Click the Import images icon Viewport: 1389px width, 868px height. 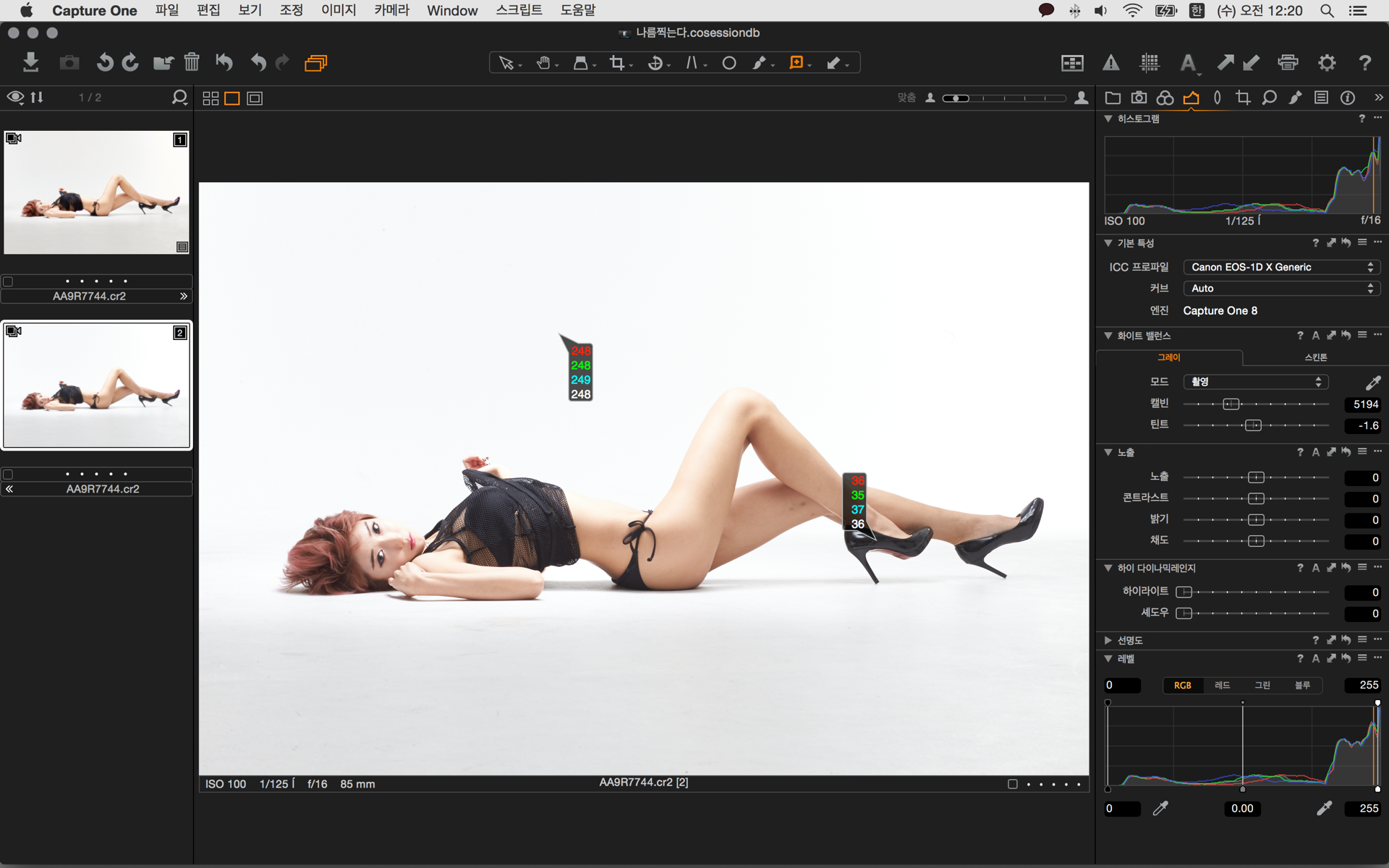point(30,62)
